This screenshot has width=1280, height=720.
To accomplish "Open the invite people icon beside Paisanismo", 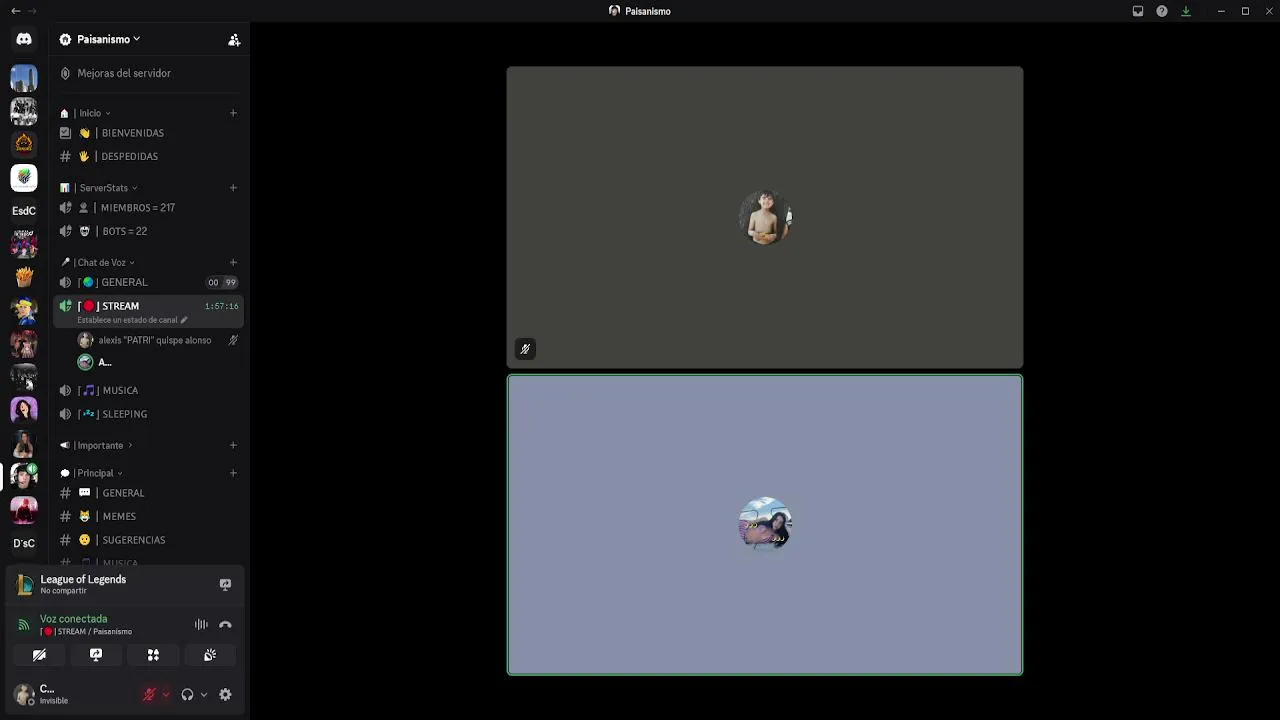I will (x=234, y=40).
